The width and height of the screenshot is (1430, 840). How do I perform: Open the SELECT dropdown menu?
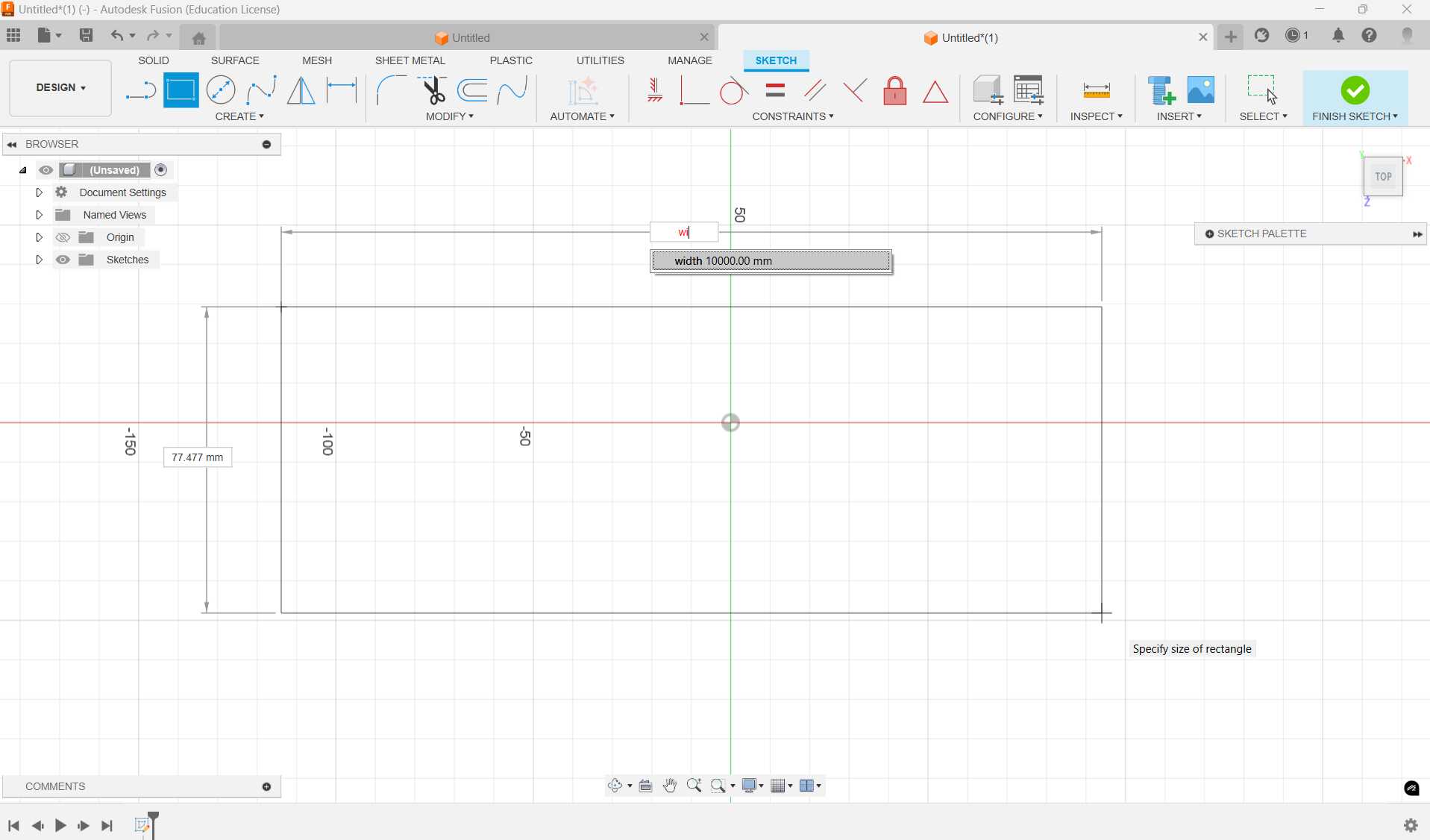[x=1263, y=116]
